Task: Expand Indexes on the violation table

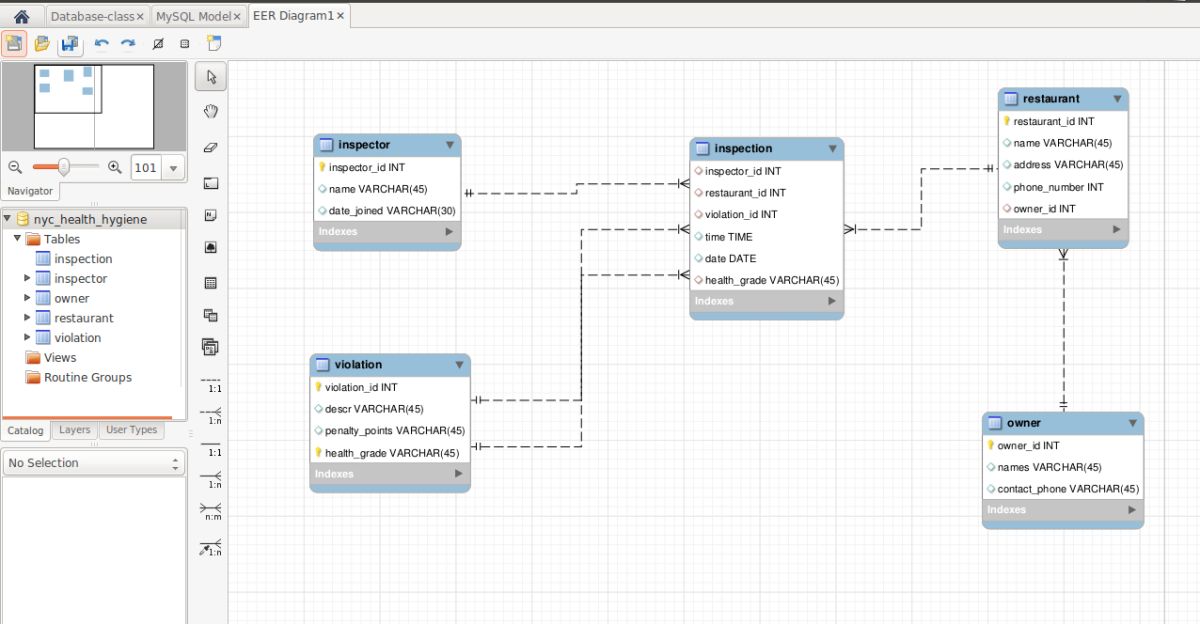Action: tap(458, 474)
